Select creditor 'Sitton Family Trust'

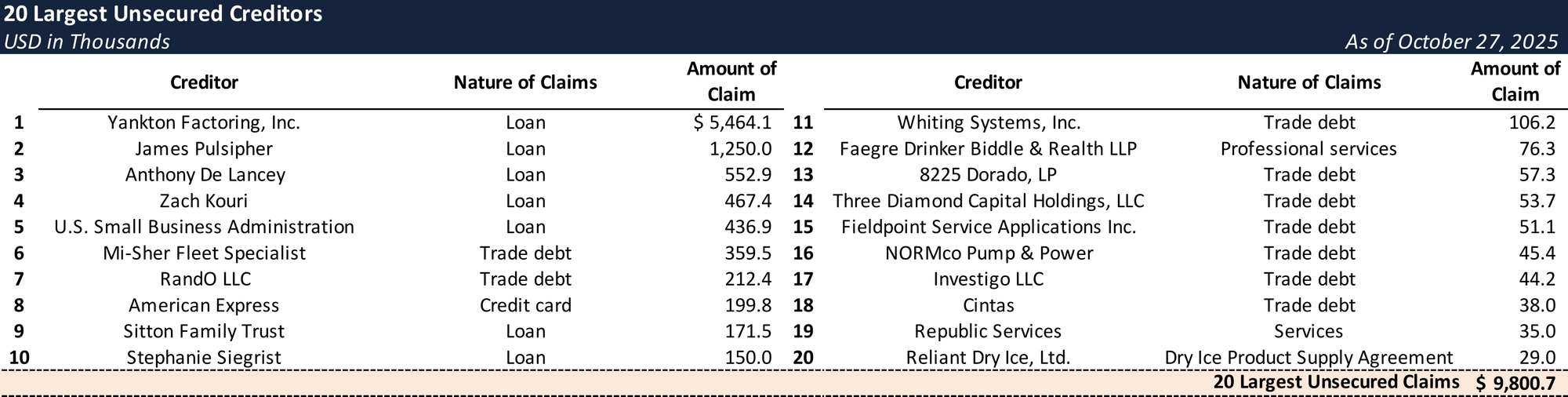tap(204, 332)
